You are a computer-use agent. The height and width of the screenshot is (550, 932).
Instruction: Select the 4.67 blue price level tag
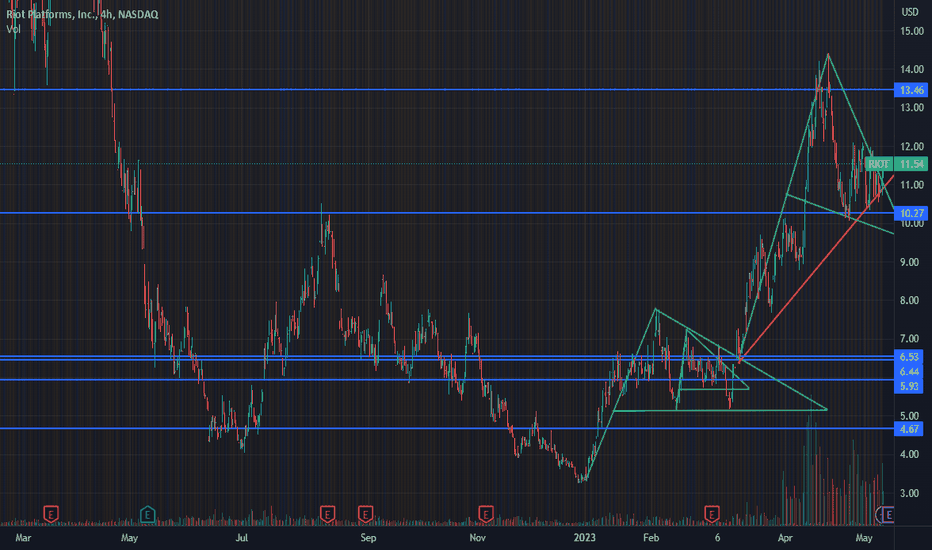click(x=909, y=429)
